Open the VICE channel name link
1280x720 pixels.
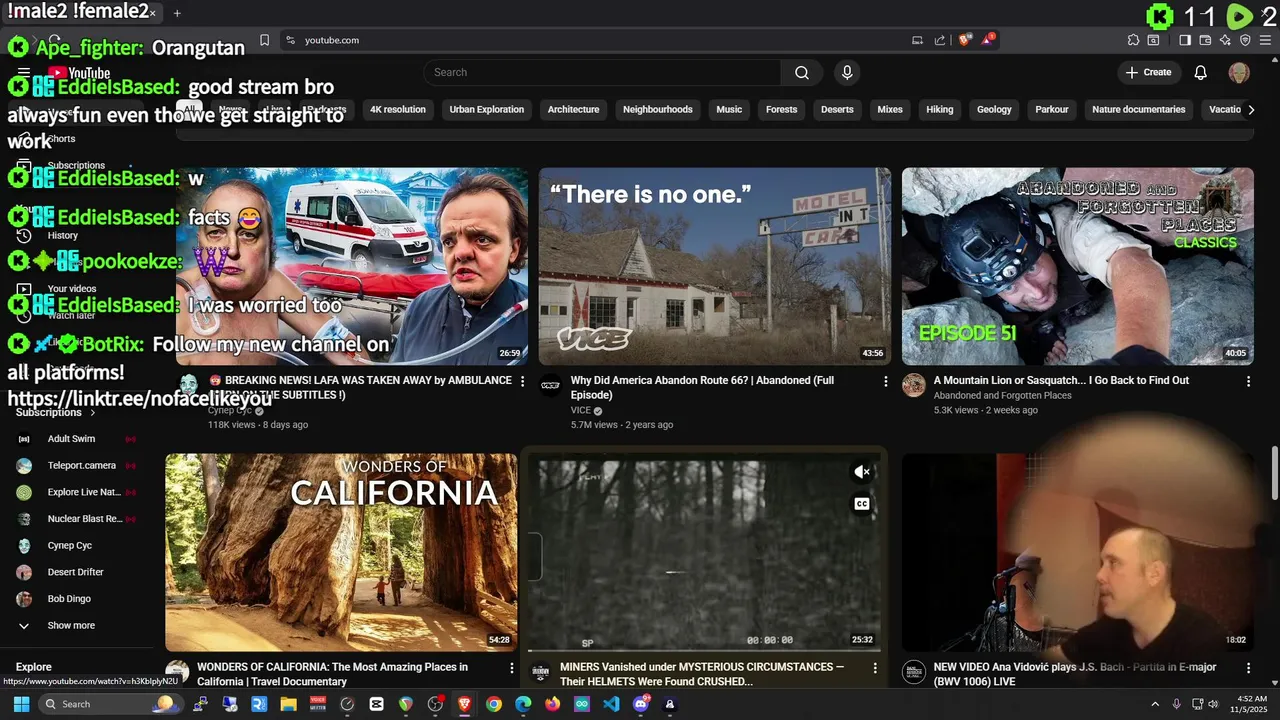click(581, 410)
